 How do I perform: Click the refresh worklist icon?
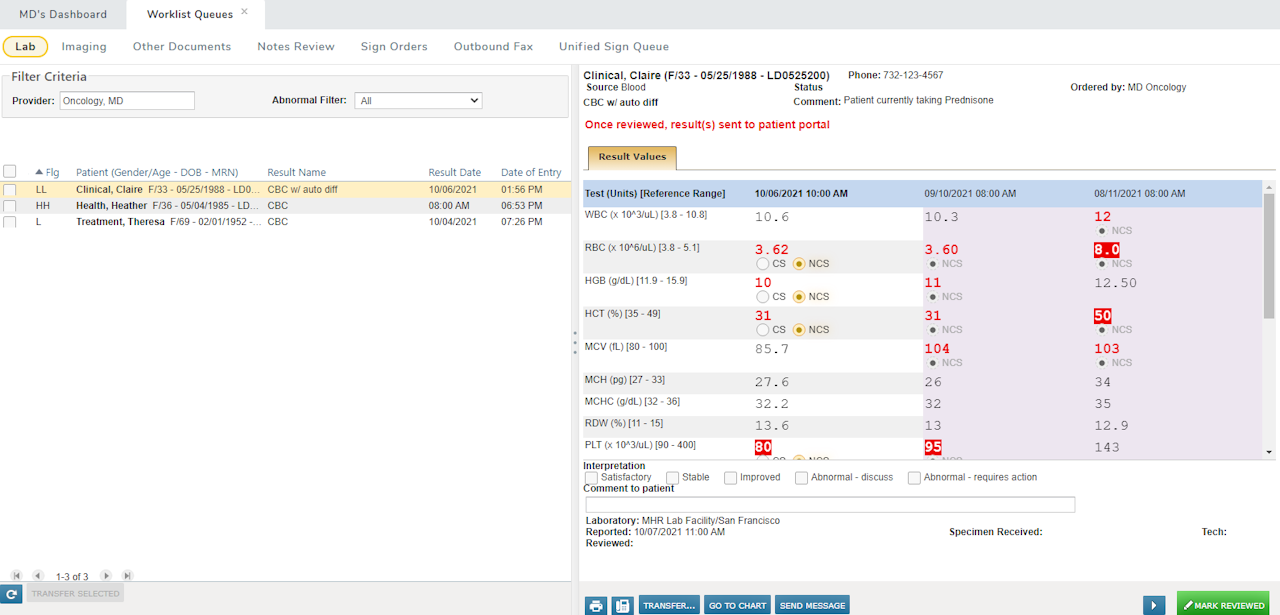pos(11,594)
